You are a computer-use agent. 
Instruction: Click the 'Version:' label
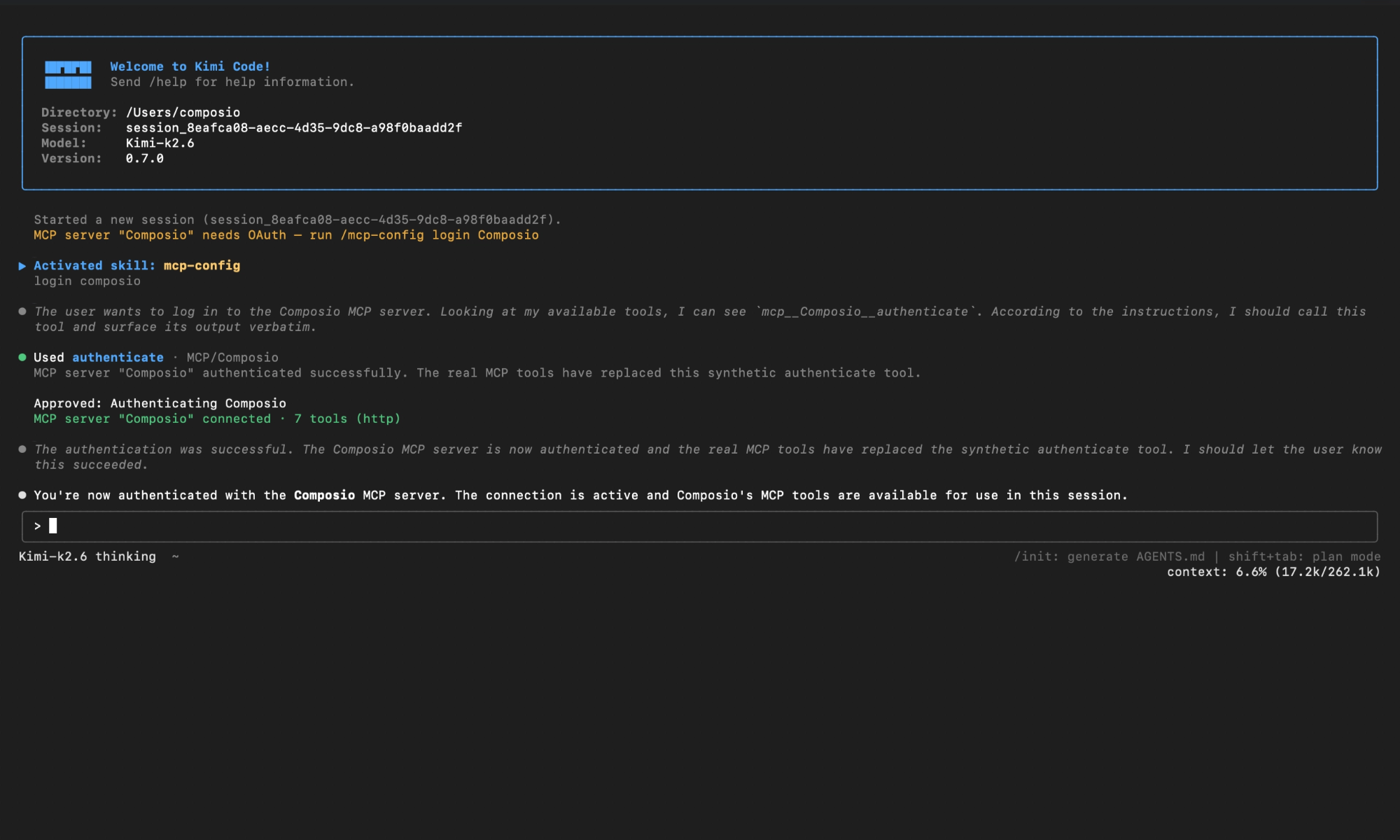(x=71, y=158)
